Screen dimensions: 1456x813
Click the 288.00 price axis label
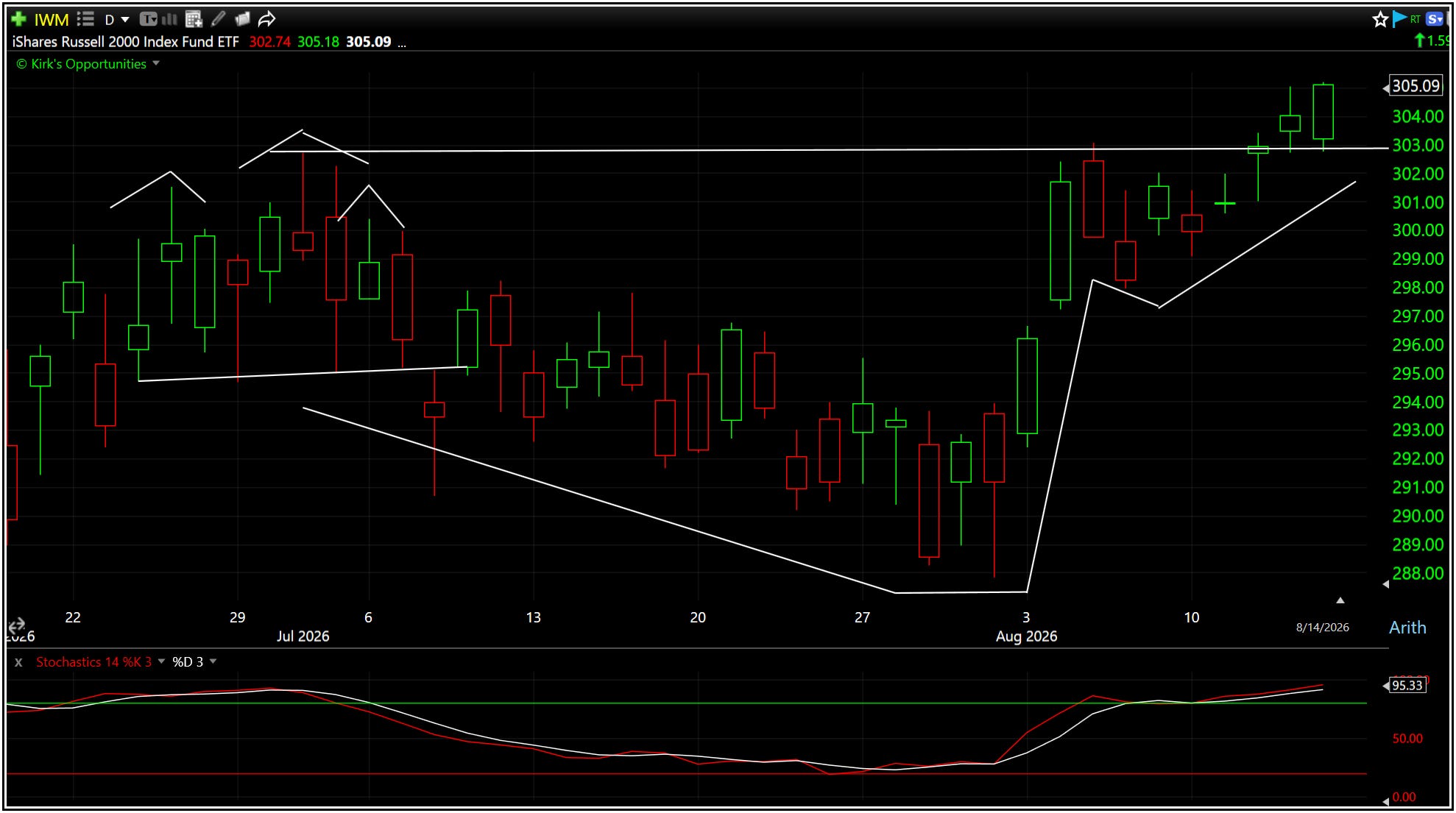coord(1417,573)
